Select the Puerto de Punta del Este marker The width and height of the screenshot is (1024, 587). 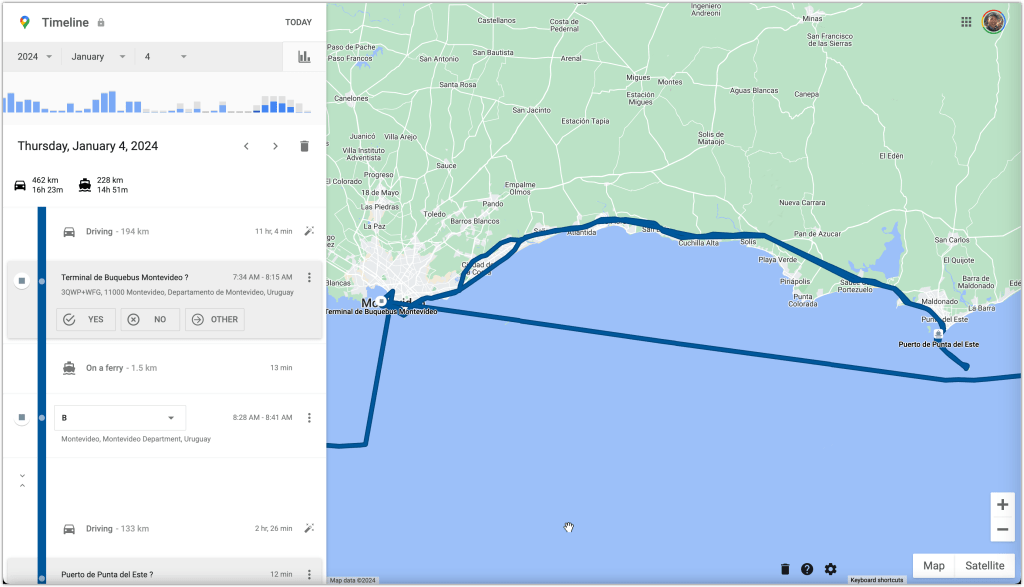pos(938,334)
